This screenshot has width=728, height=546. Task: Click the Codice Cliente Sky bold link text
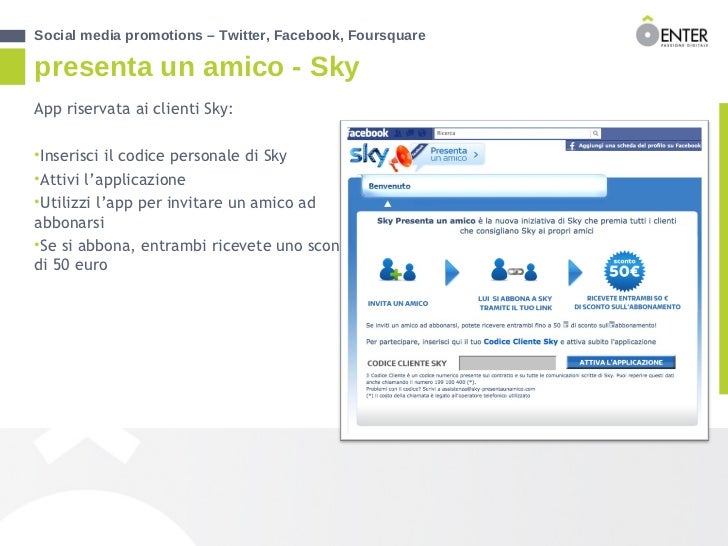tap(520, 341)
